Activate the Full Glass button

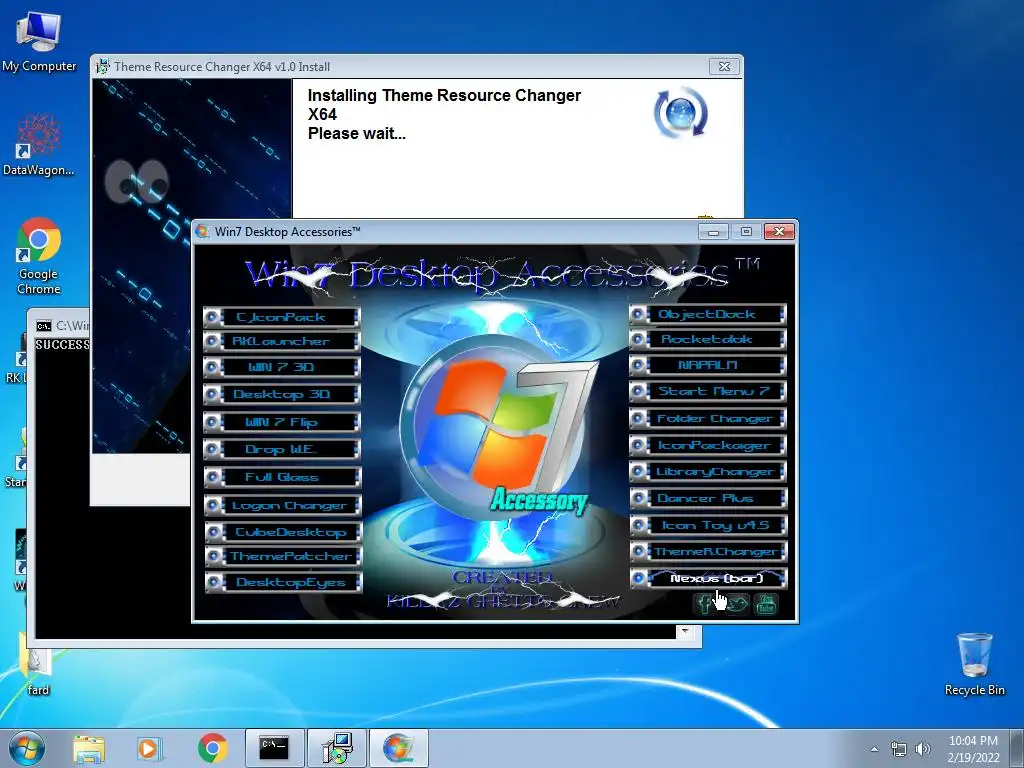point(282,477)
